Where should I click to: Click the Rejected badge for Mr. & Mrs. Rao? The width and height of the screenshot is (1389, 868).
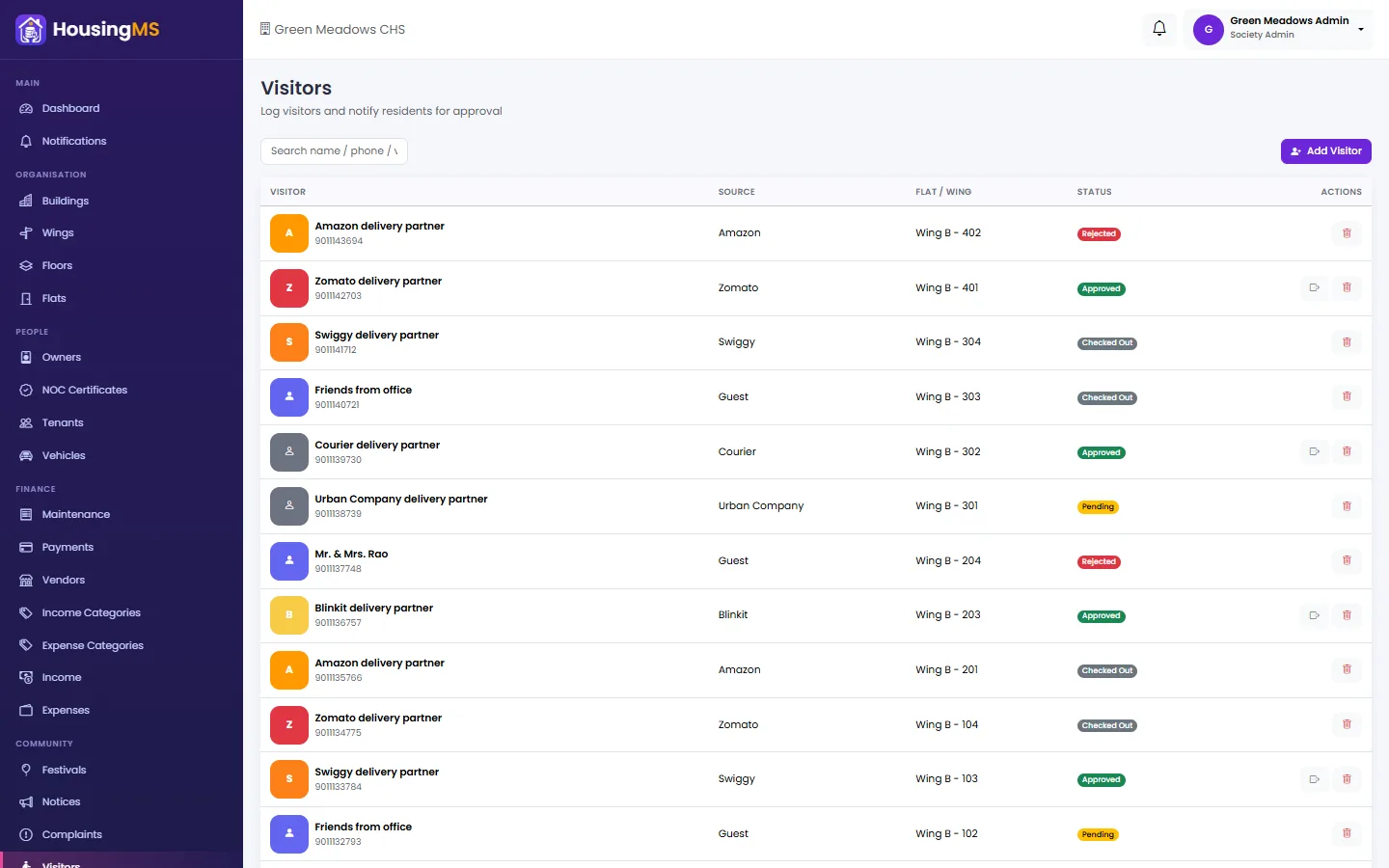pyautogui.click(x=1099, y=561)
